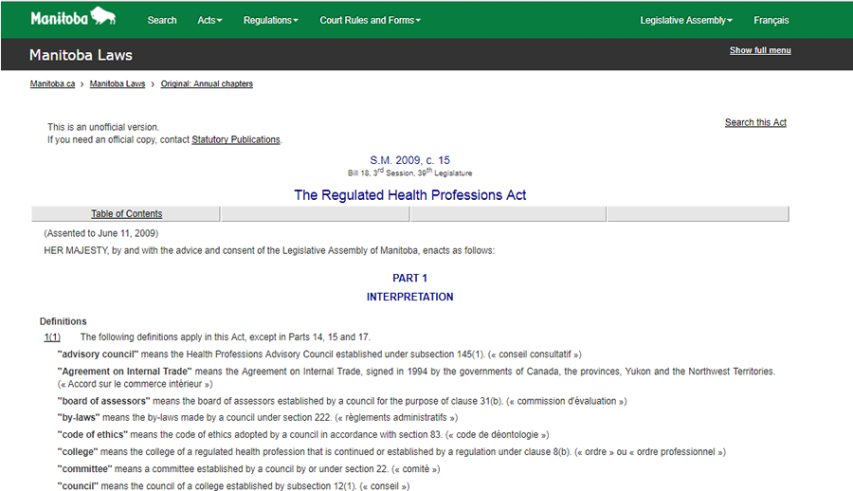853x491 pixels.
Task: Click the 1(1) subsection link
Action: coord(52,337)
